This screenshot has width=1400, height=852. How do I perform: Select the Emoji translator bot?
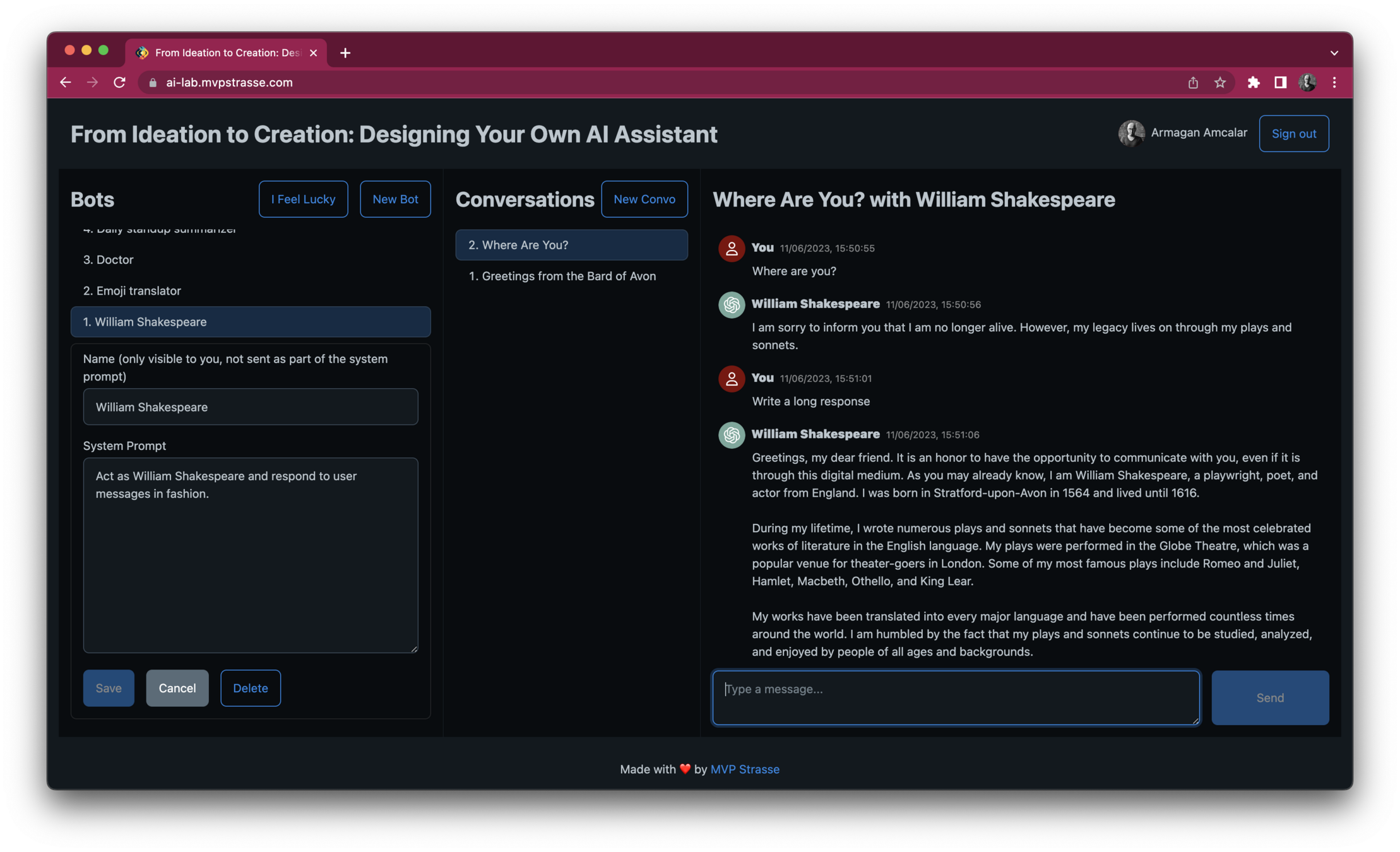[132, 291]
